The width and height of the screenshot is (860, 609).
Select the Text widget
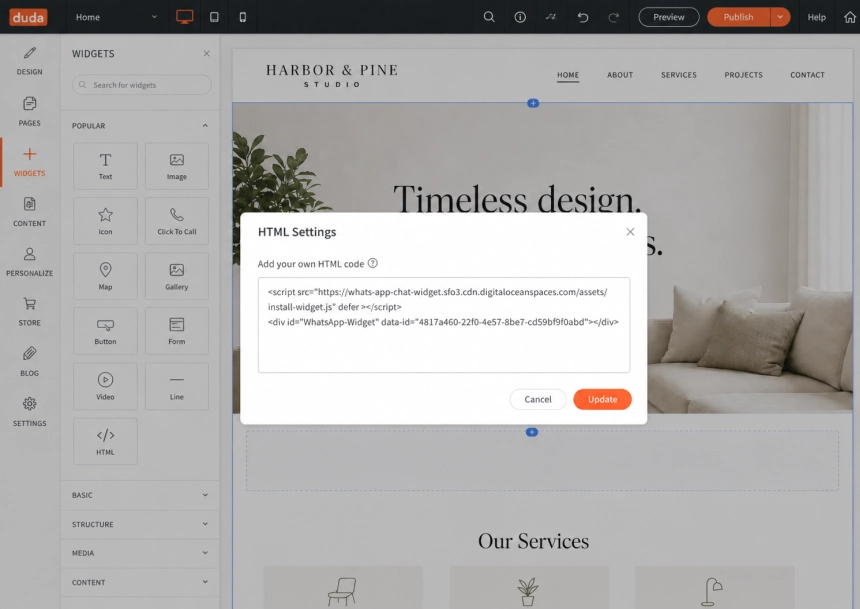tap(105, 166)
